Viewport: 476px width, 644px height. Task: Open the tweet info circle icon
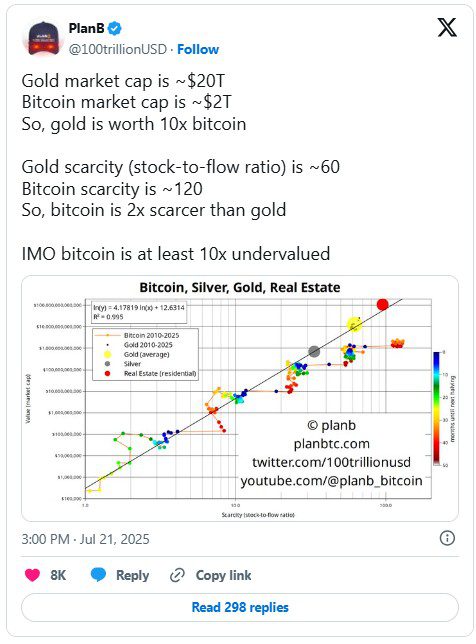point(447,538)
